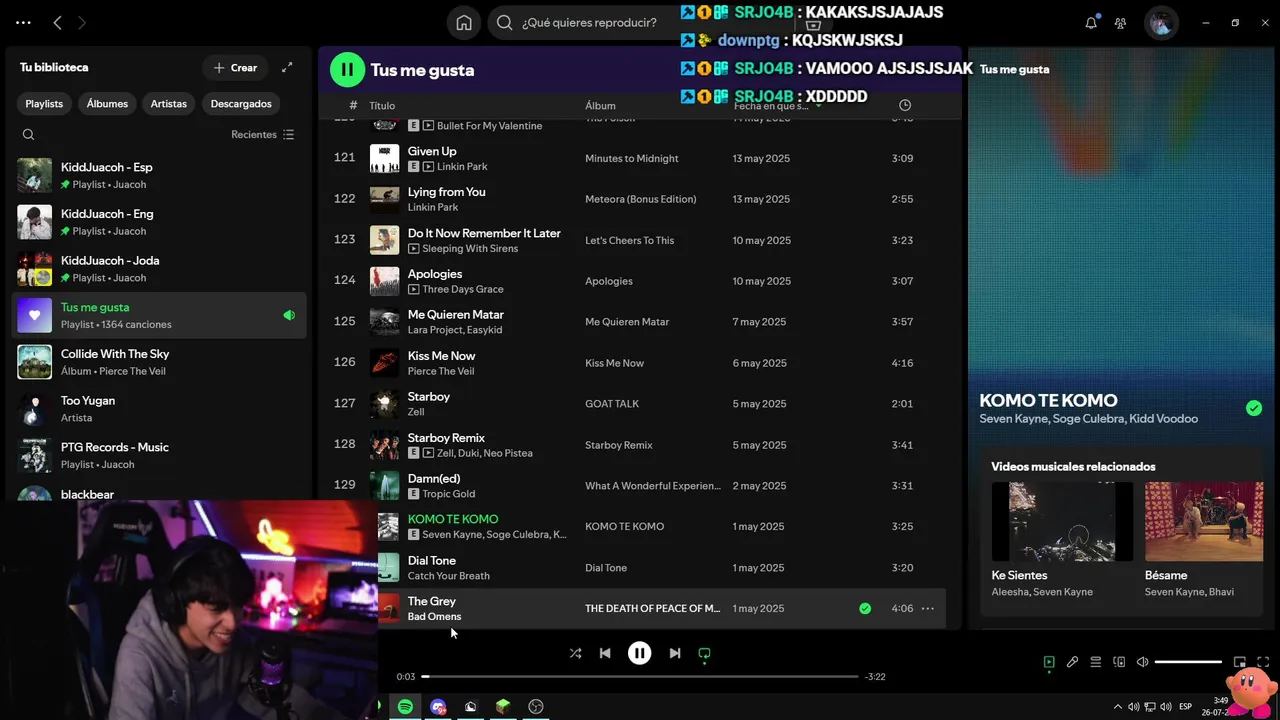Pause playback in the player bar

click(639, 653)
